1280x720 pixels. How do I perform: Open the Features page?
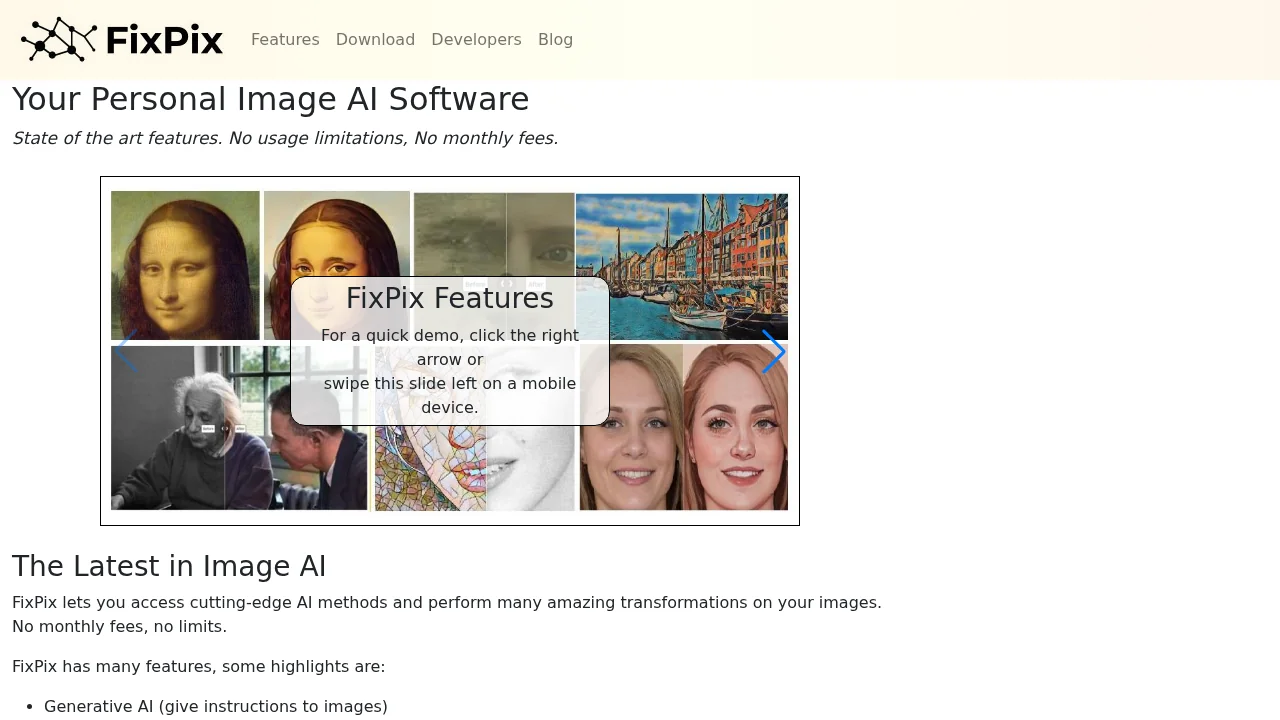[285, 40]
